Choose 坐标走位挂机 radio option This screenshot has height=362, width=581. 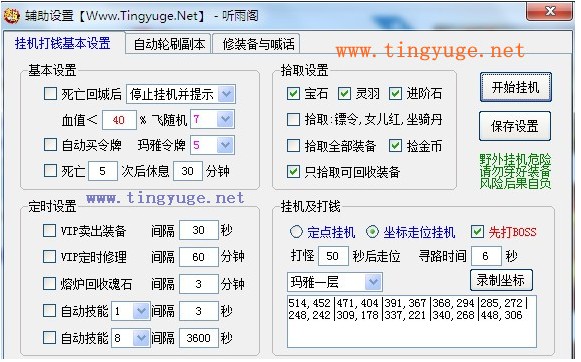tap(372, 232)
